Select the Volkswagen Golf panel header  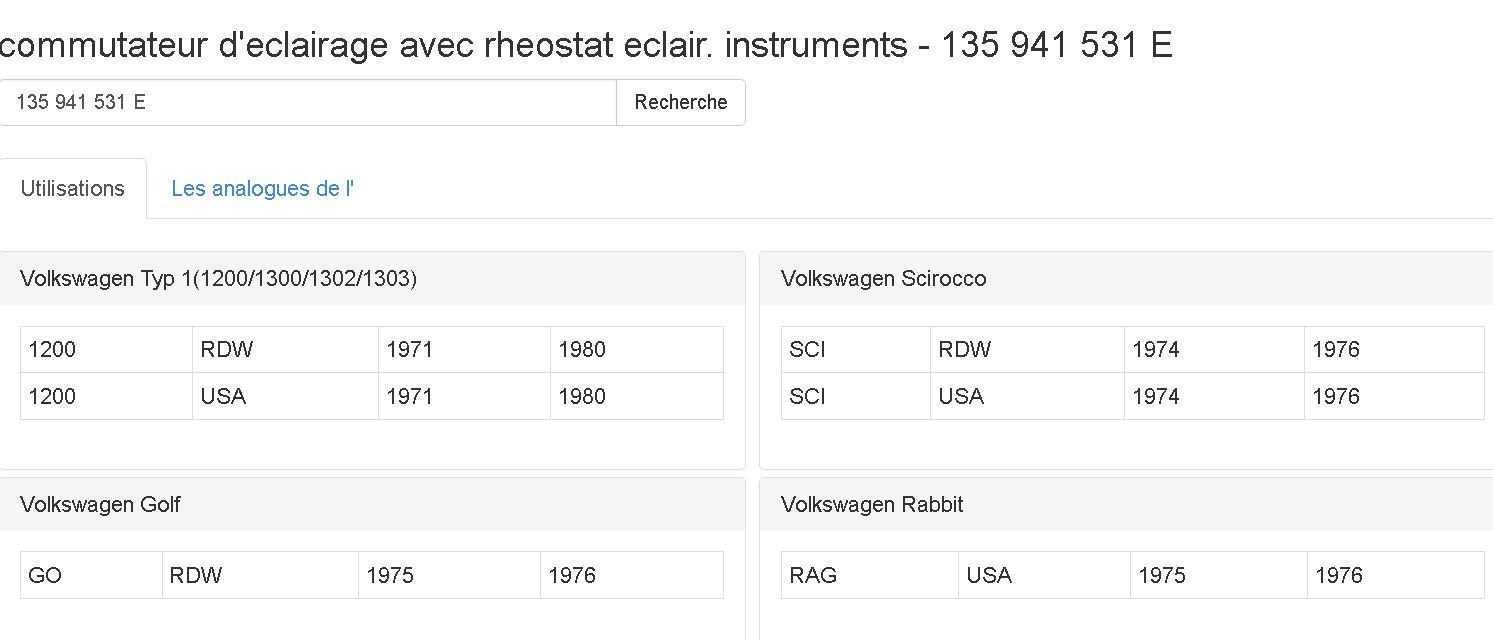[x=372, y=504]
